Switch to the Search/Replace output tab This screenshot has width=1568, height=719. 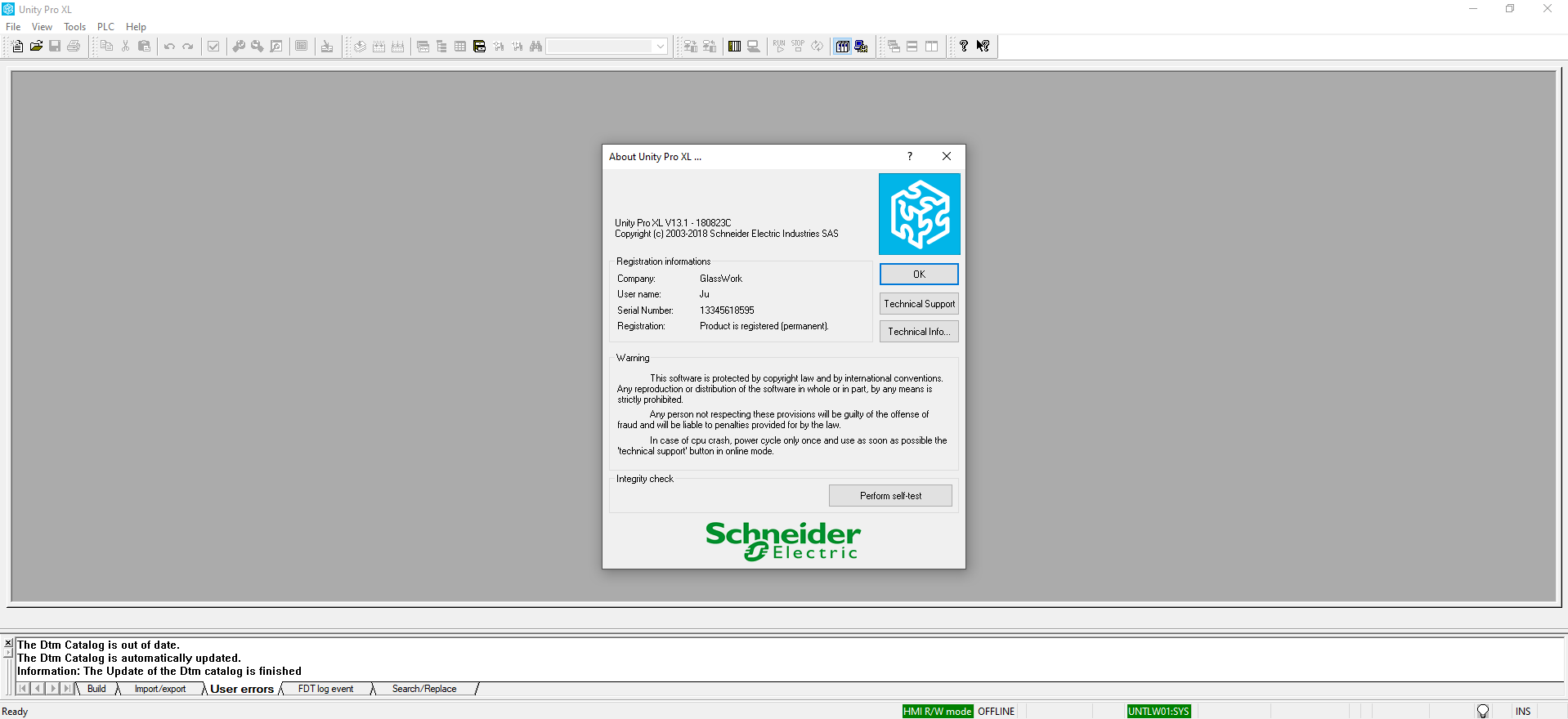[424, 689]
